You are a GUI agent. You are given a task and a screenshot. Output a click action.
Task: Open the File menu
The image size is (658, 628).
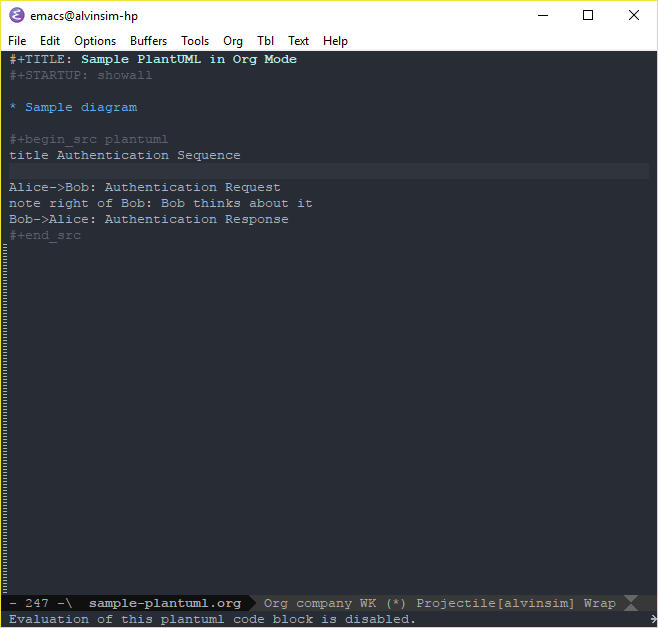(17, 41)
